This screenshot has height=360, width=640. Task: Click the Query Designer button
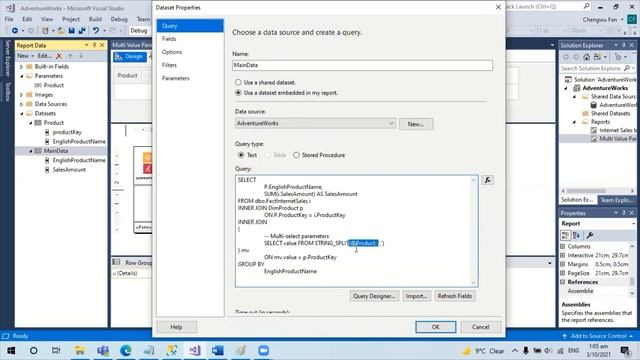pos(374,296)
